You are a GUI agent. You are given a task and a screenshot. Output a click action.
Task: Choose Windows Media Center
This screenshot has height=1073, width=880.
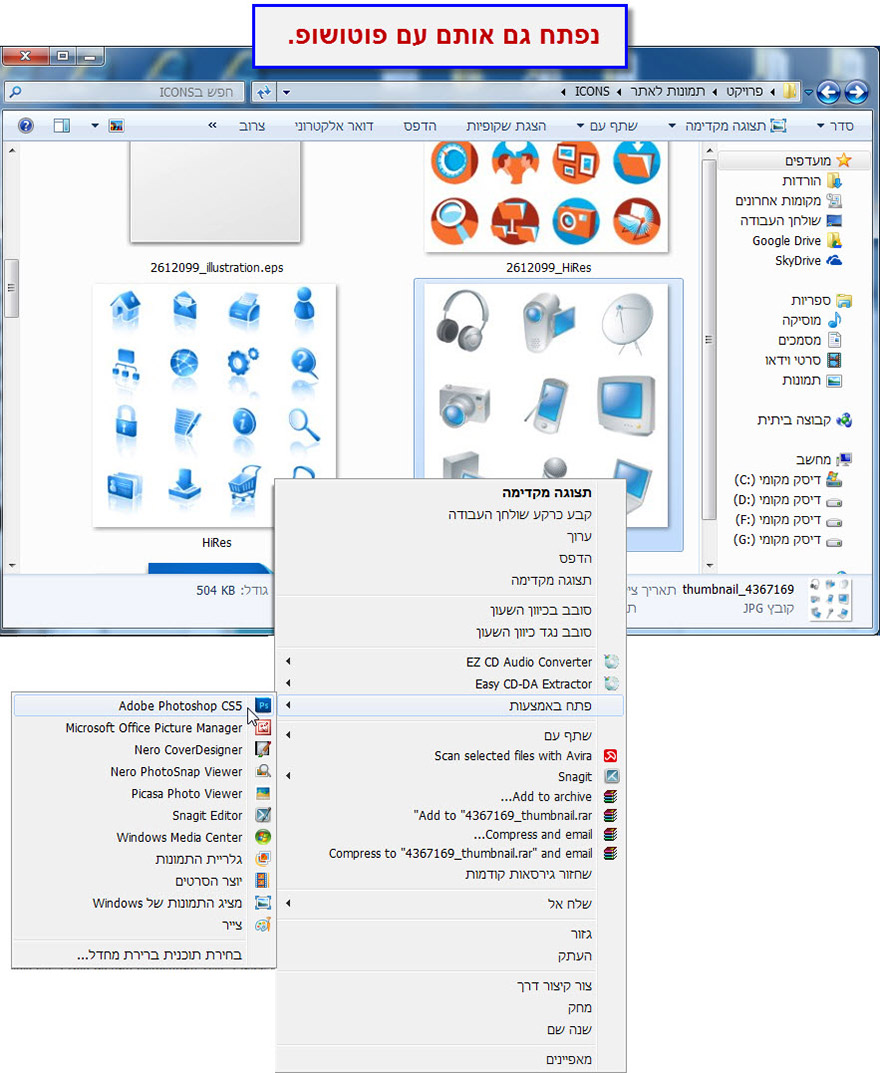(x=144, y=837)
